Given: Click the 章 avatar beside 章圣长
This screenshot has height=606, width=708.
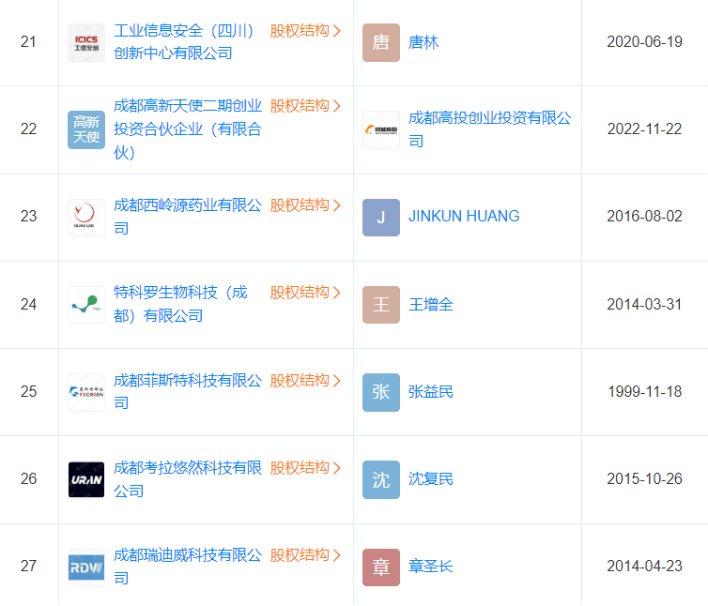Looking at the screenshot, I should [x=381, y=567].
